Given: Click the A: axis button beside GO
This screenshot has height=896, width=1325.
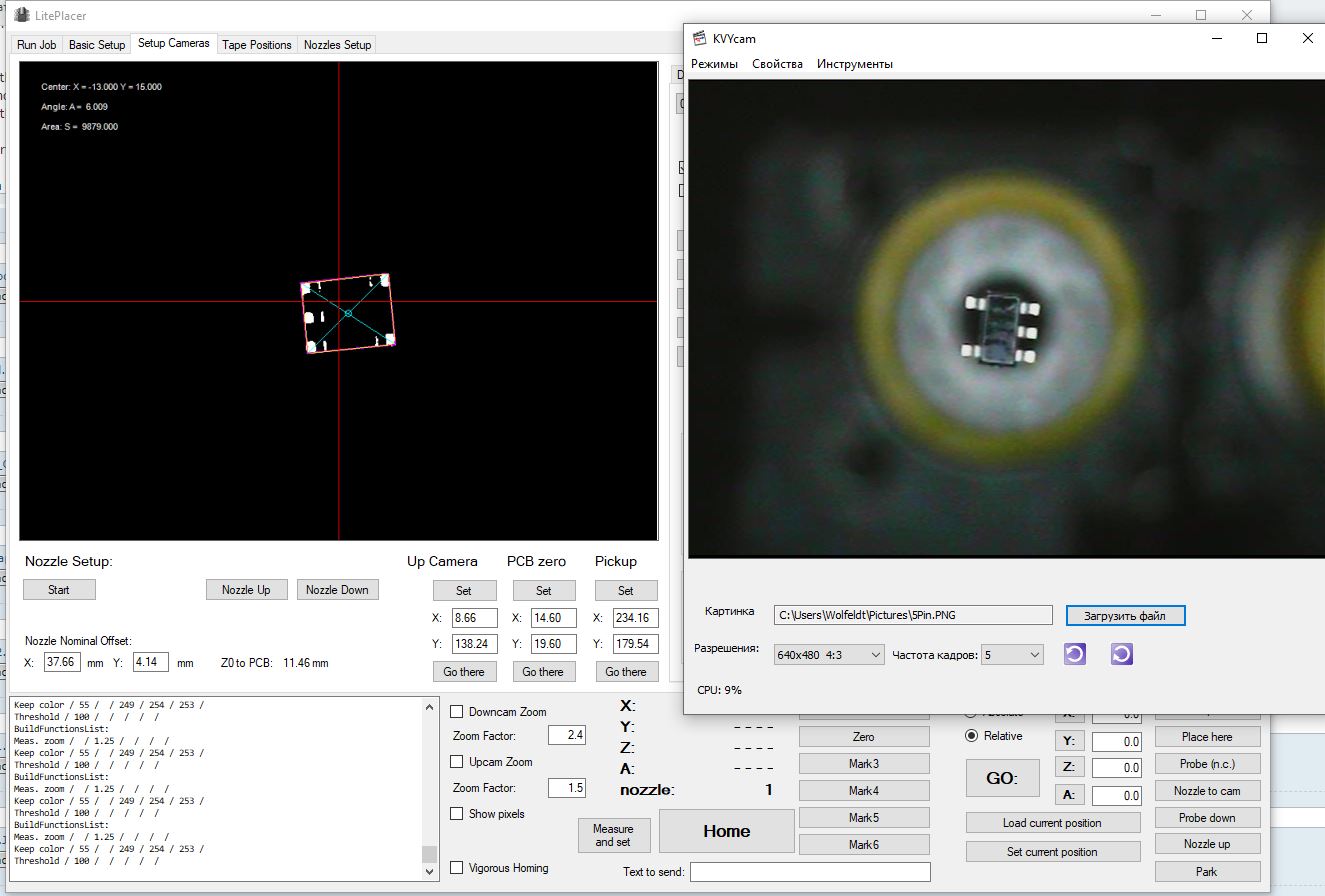Looking at the screenshot, I should click(1069, 796).
